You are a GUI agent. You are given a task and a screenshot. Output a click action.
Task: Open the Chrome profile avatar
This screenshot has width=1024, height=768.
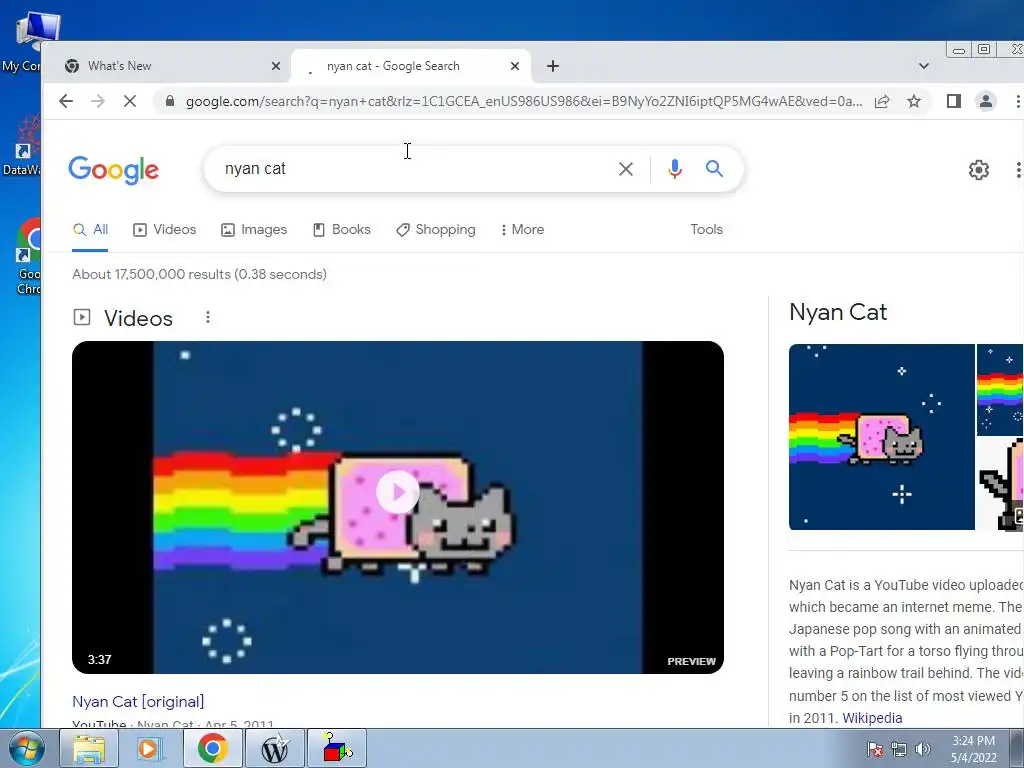(x=985, y=101)
